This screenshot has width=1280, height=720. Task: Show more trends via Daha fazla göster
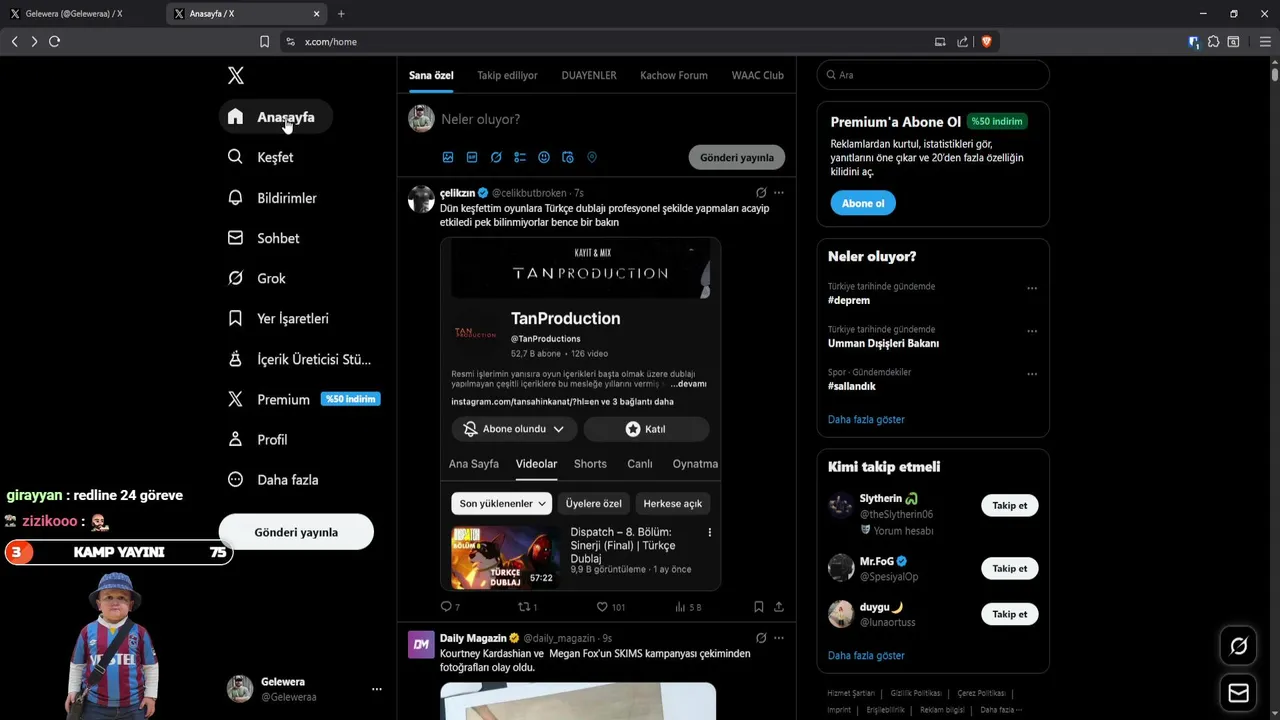pyautogui.click(x=866, y=419)
